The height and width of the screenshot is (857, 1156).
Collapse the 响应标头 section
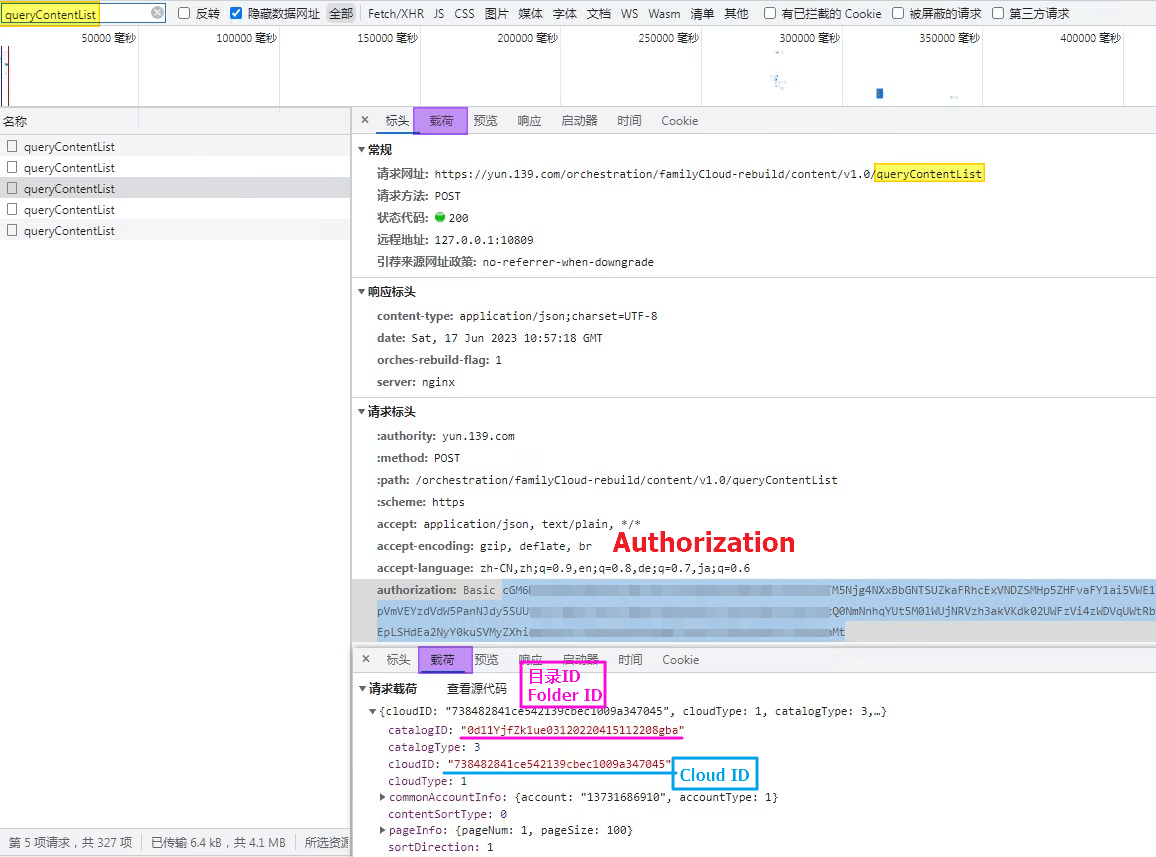(x=362, y=292)
